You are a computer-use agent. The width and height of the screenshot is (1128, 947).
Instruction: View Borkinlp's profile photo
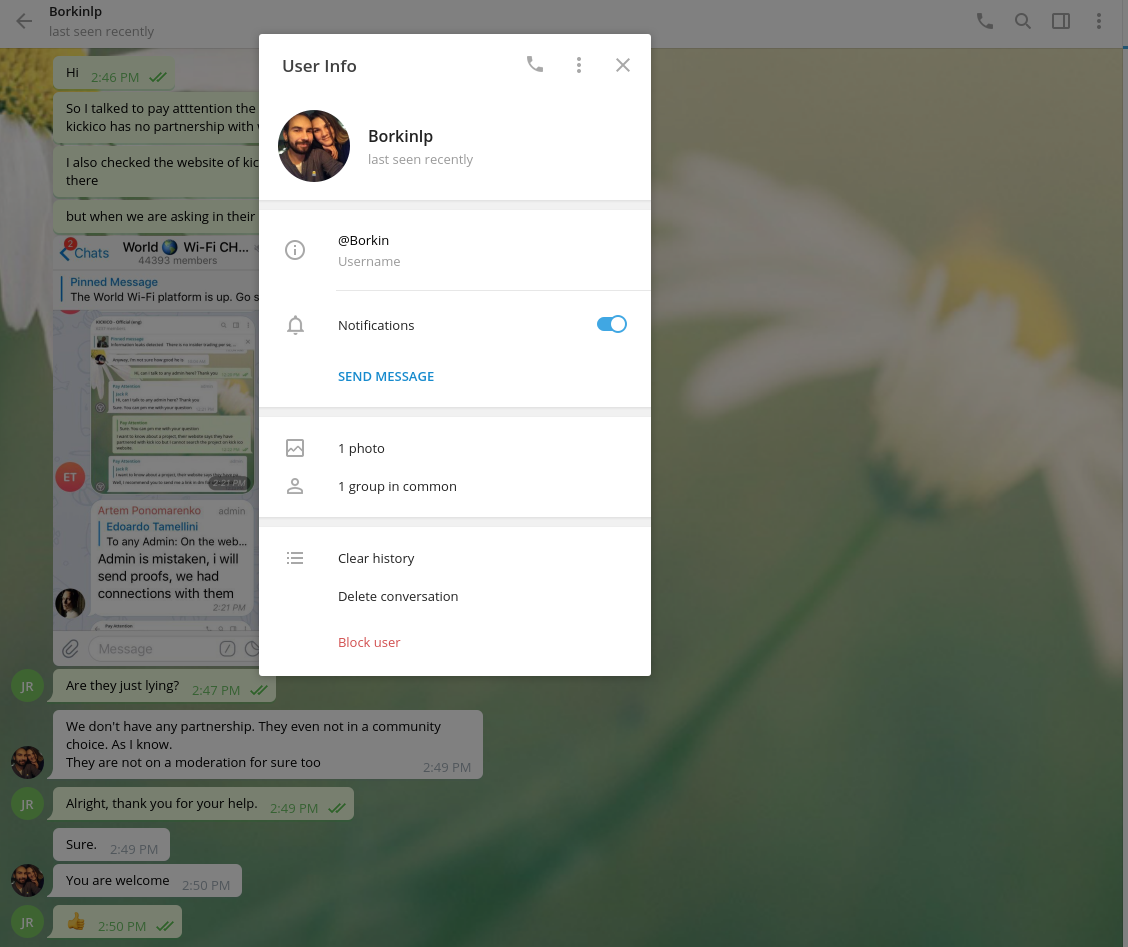[314, 146]
